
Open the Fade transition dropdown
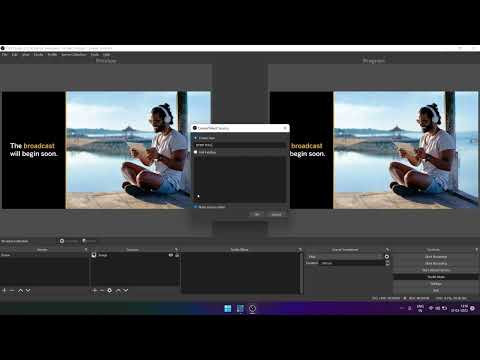click(344, 257)
